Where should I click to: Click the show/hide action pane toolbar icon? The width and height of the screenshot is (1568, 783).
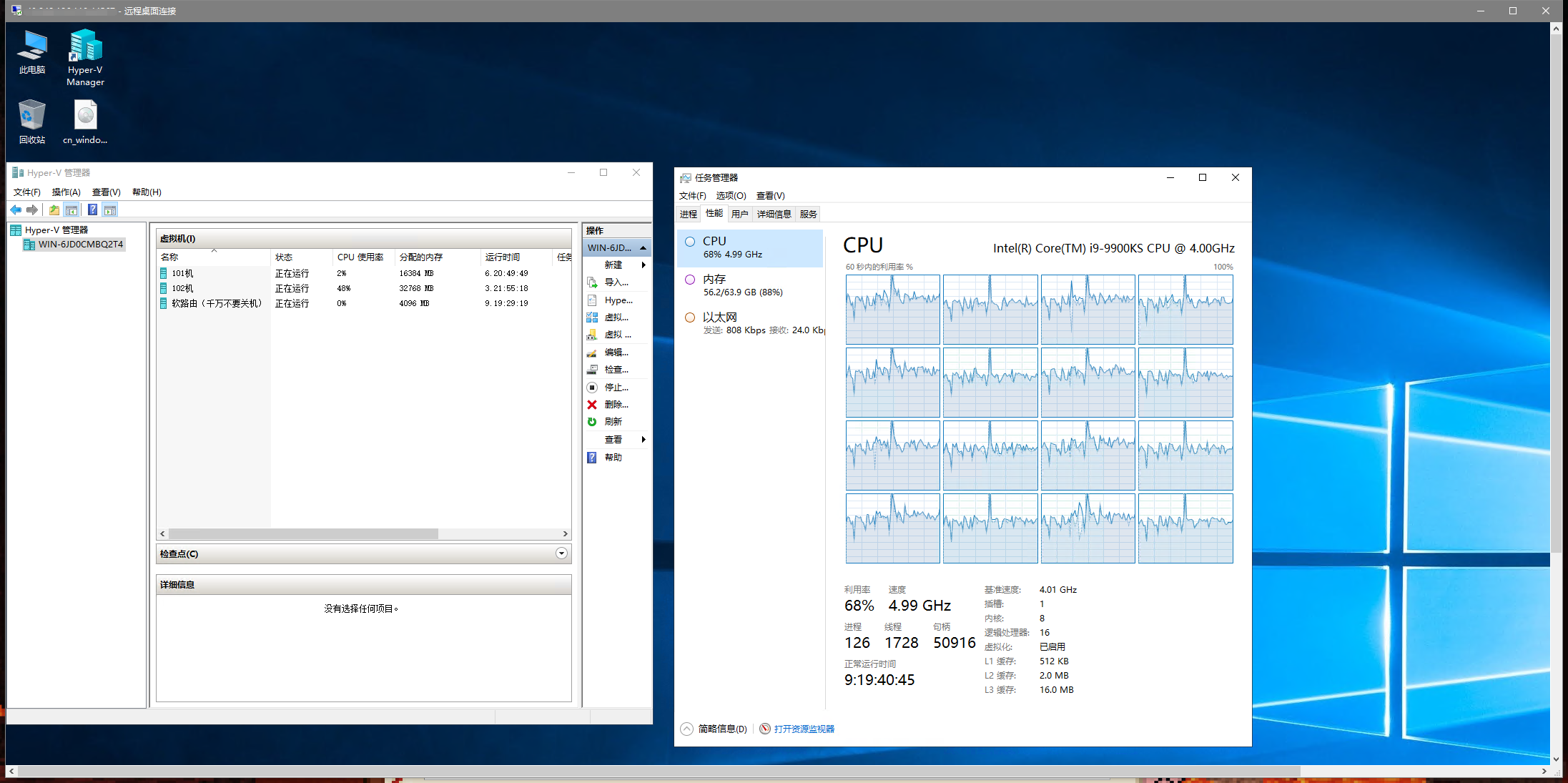click(x=110, y=210)
